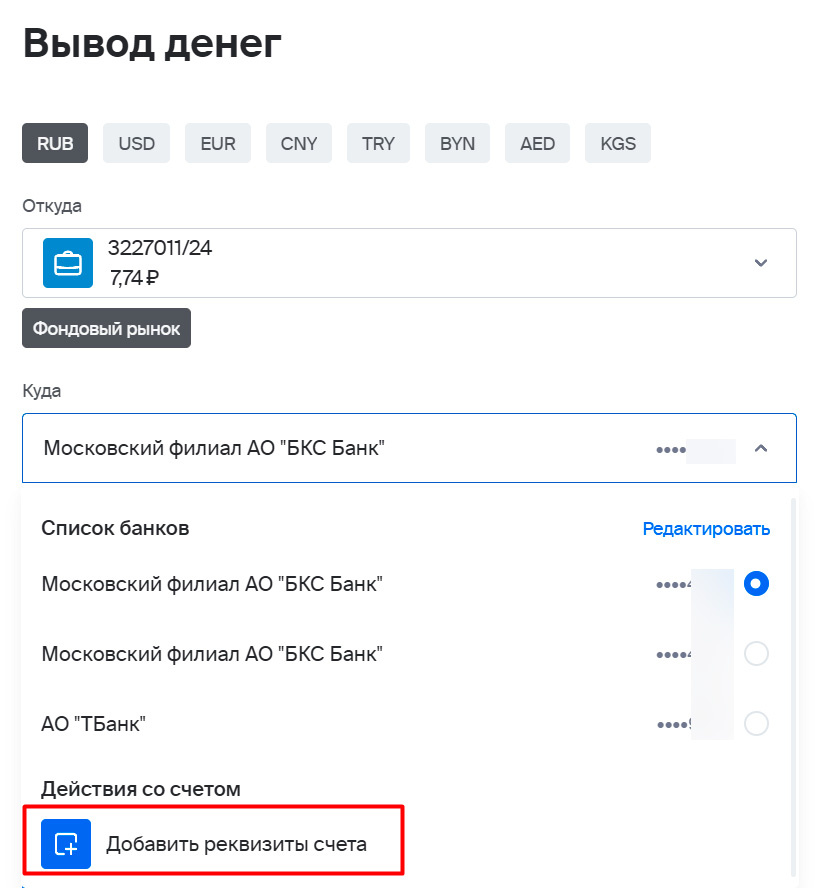Select the АО ТБанк radio button

click(x=756, y=723)
